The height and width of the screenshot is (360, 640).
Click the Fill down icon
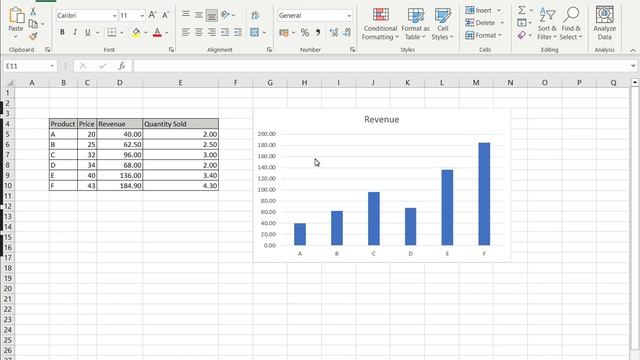[x=522, y=23]
